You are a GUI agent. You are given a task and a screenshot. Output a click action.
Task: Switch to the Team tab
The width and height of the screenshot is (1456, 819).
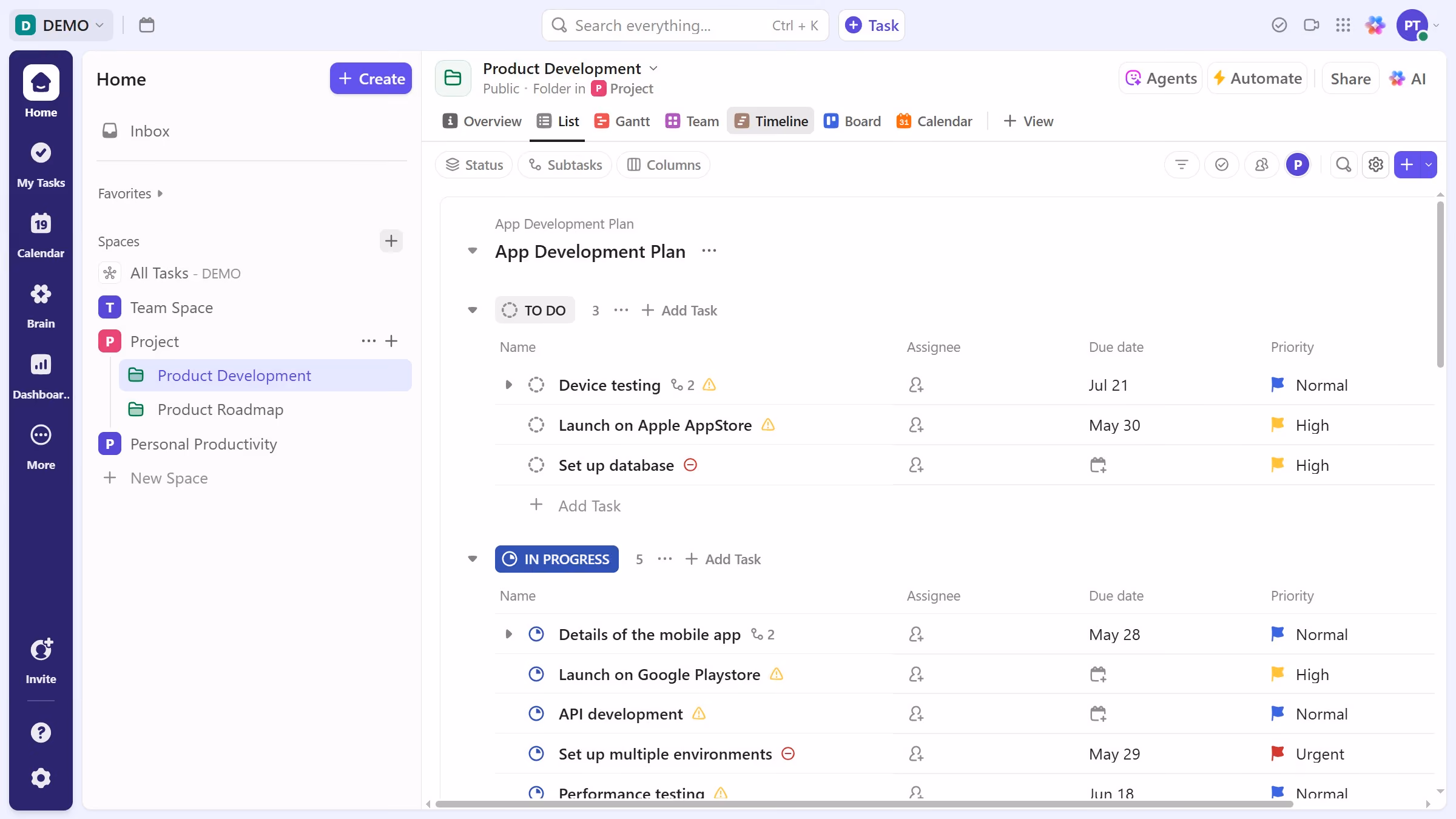692,121
